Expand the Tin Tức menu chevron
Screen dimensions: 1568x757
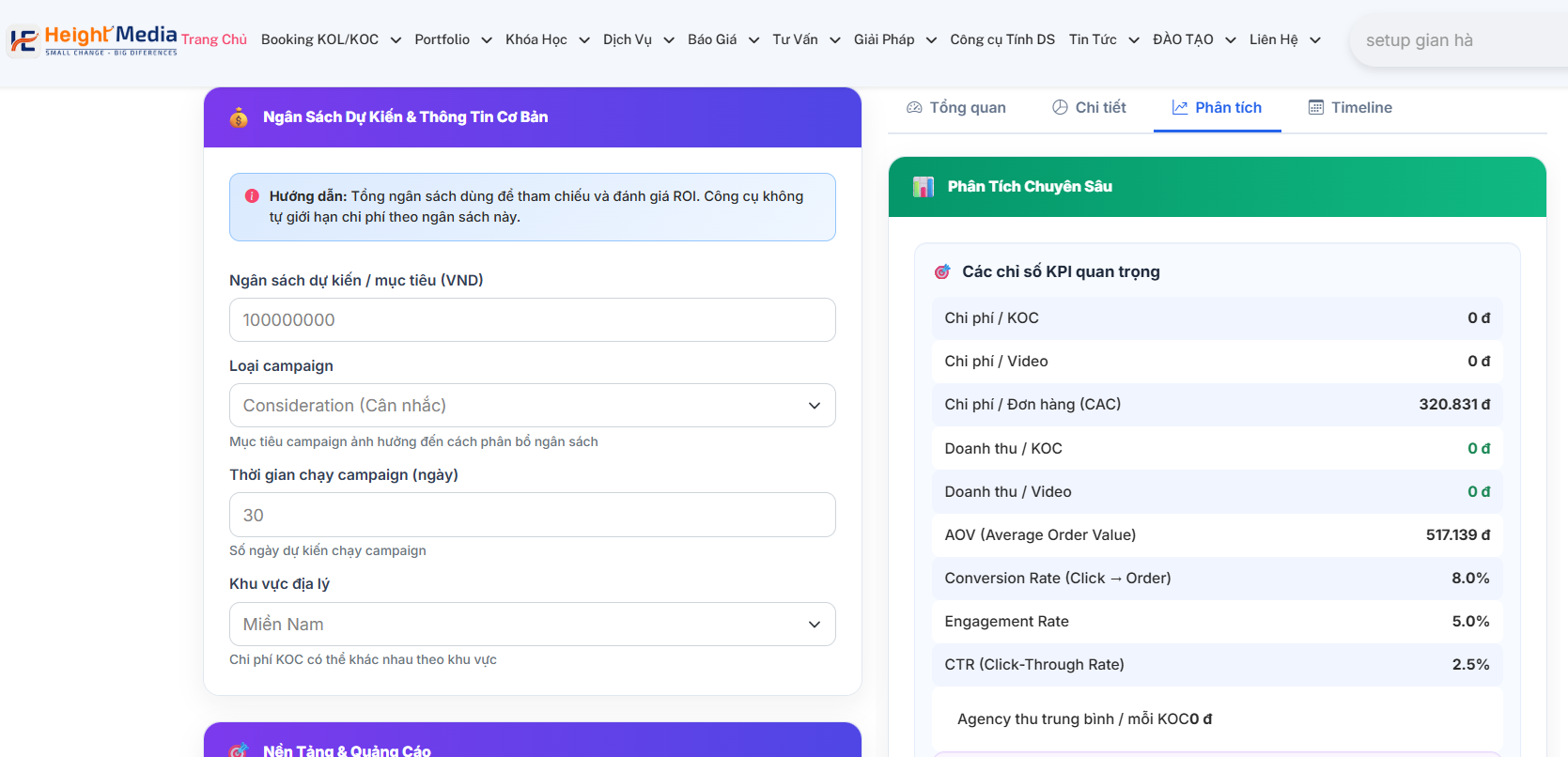(1134, 40)
